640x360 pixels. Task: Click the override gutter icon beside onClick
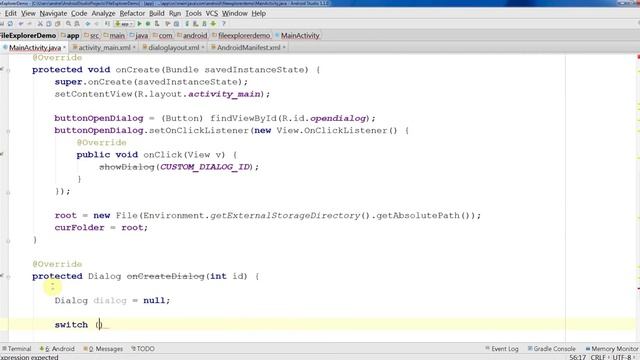coord(2,154)
